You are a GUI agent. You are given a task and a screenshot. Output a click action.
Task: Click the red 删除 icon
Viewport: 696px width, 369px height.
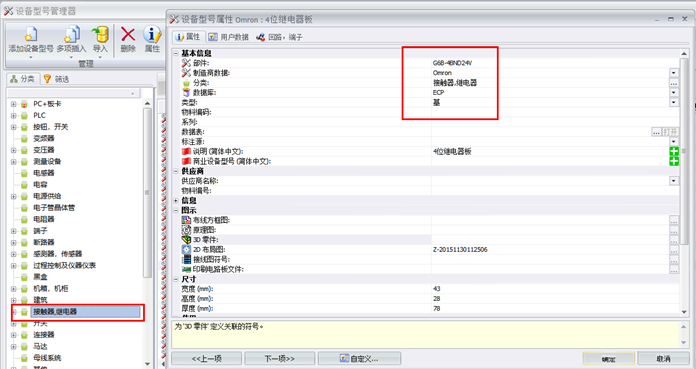pos(128,35)
